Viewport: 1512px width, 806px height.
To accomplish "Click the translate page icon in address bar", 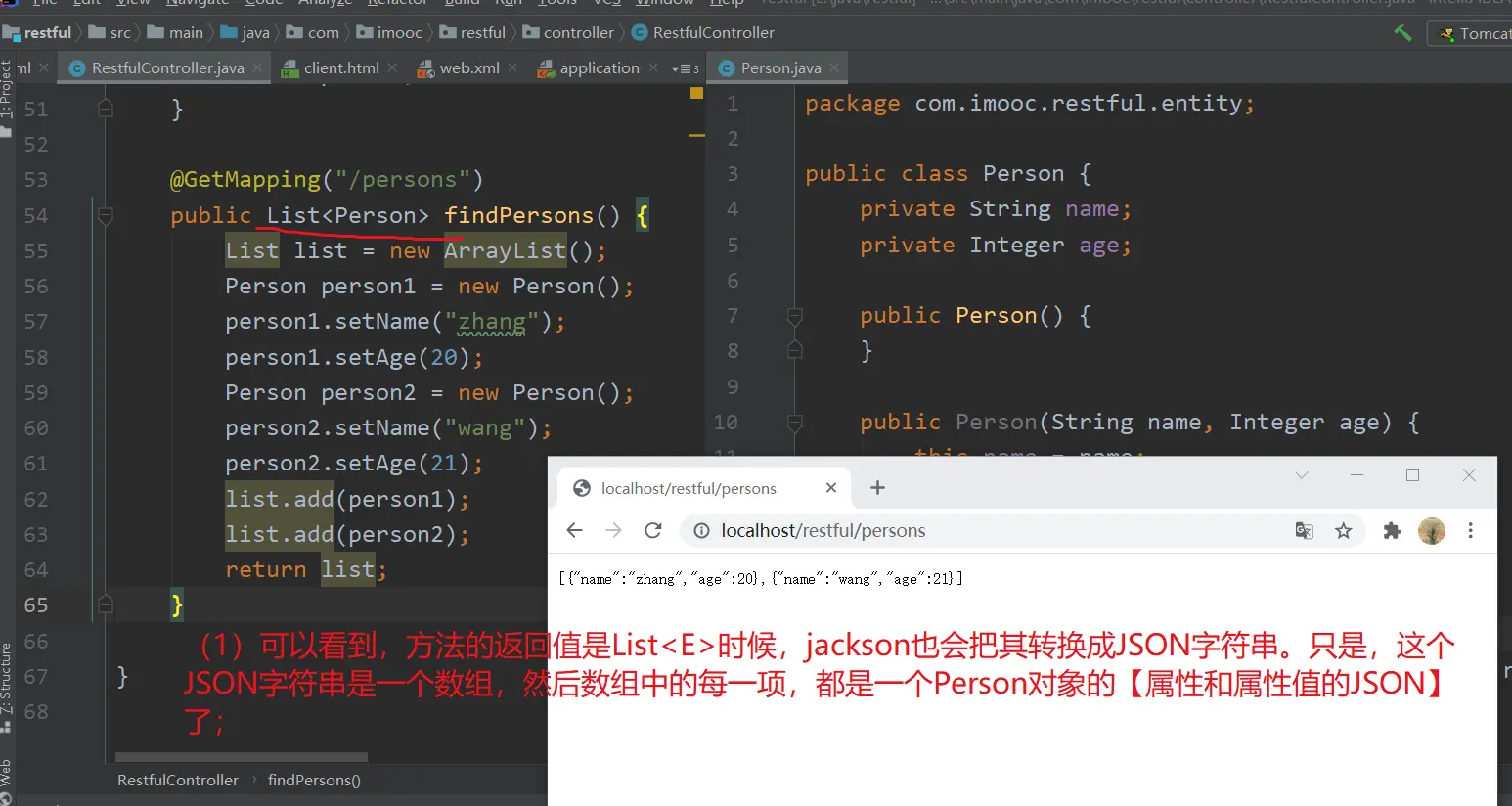I will pyautogui.click(x=1304, y=530).
